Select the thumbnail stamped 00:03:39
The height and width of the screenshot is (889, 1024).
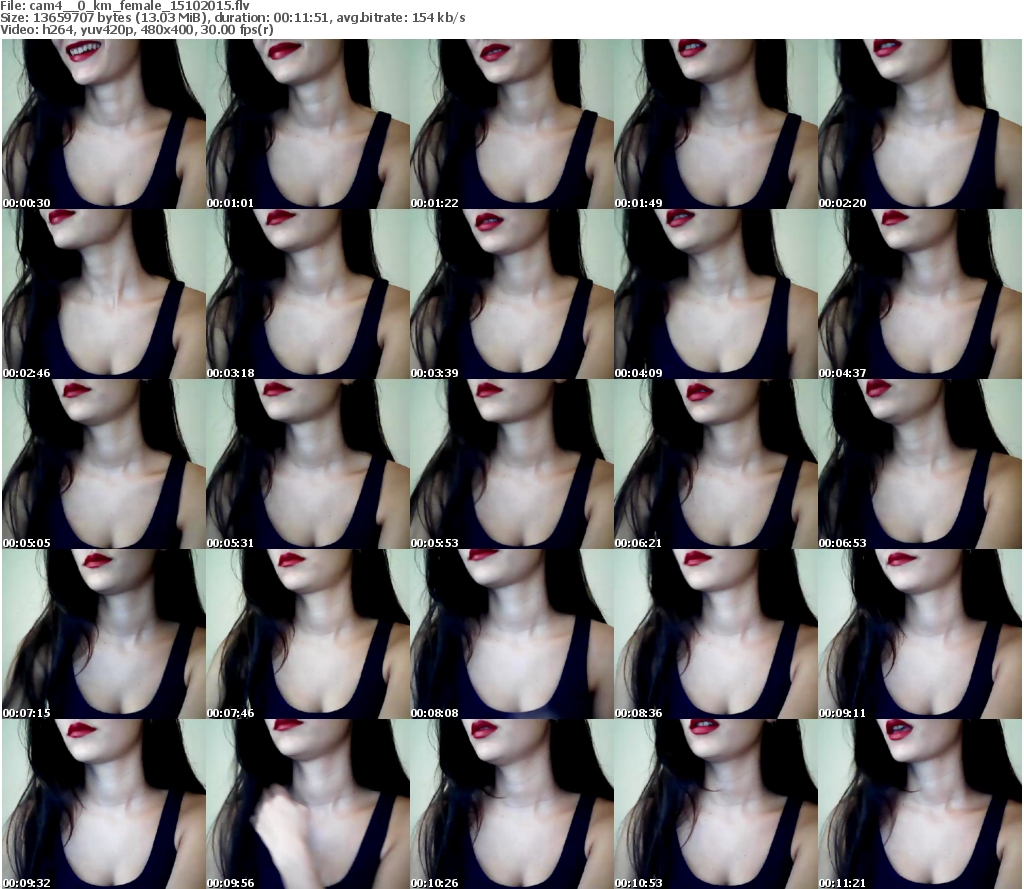pyautogui.click(x=512, y=294)
